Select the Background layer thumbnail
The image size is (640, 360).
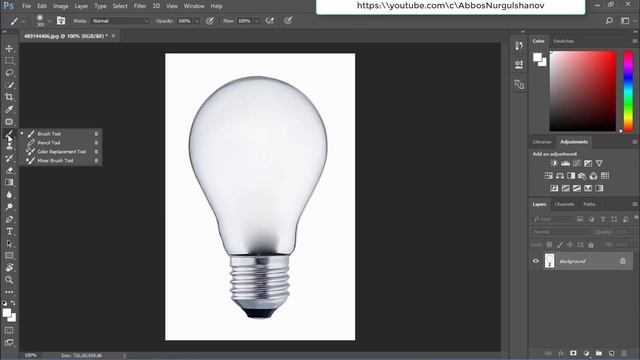tap(550, 261)
